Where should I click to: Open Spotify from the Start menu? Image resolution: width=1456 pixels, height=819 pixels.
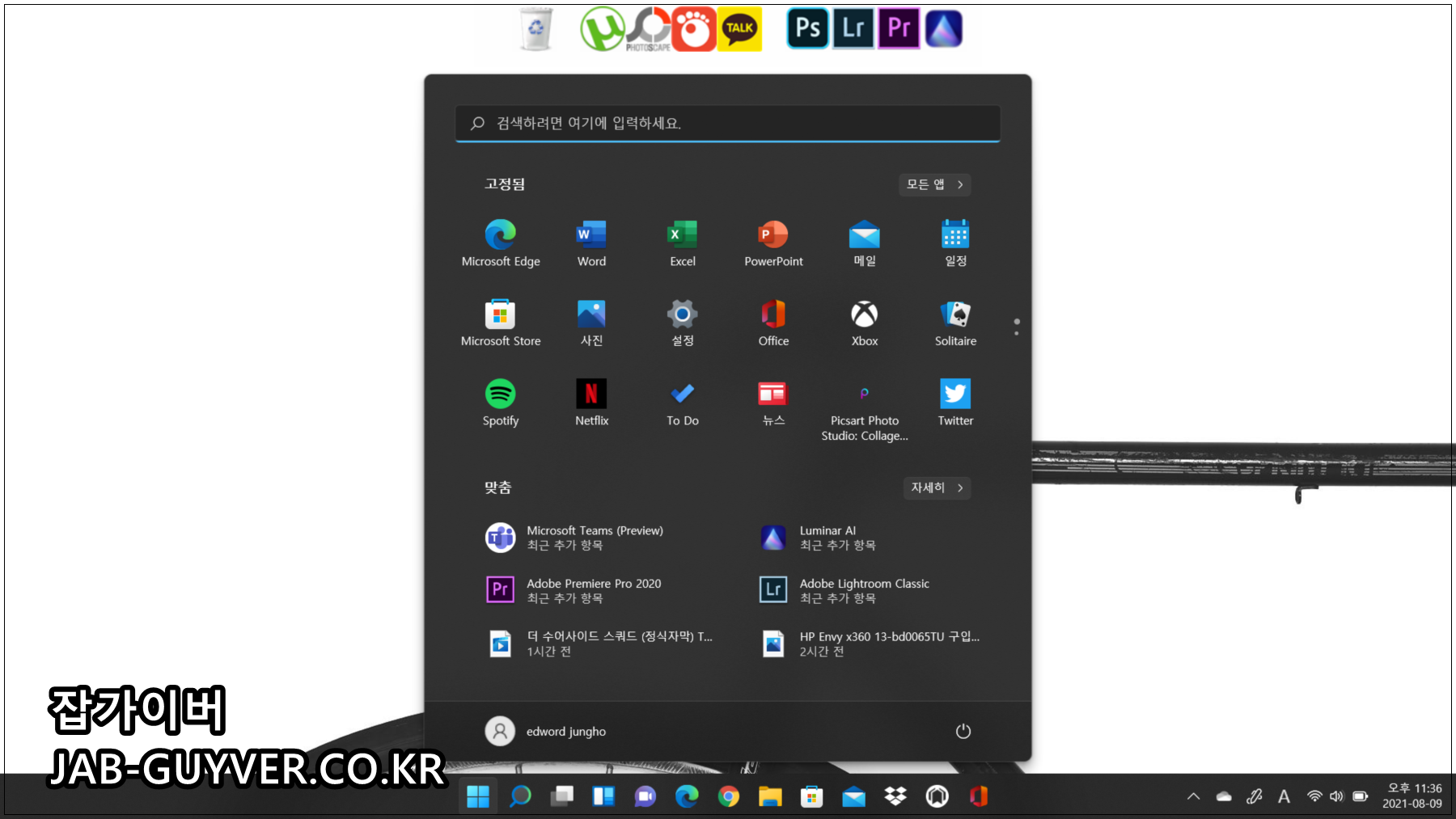pyautogui.click(x=501, y=403)
